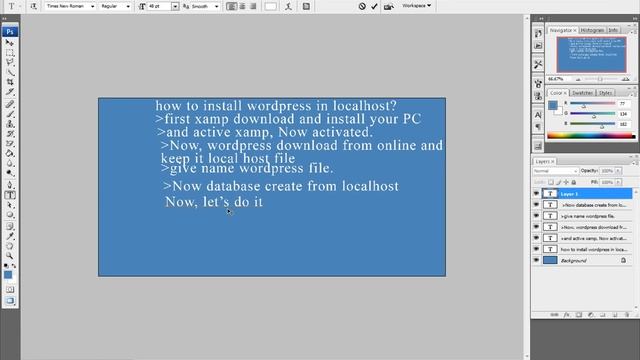Select the Lasso tool

[10, 62]
